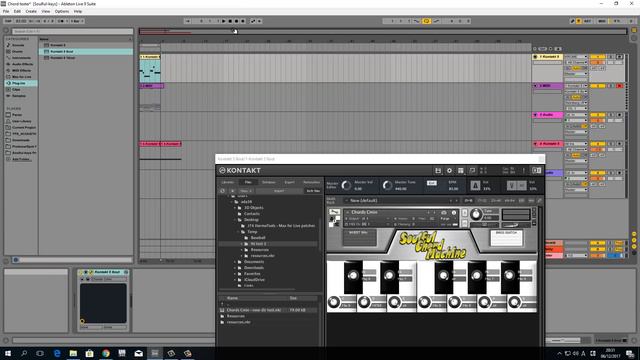Open View dropdown in Kontakt Files tab
Viewport: 640px width, 360px height.
245,191
